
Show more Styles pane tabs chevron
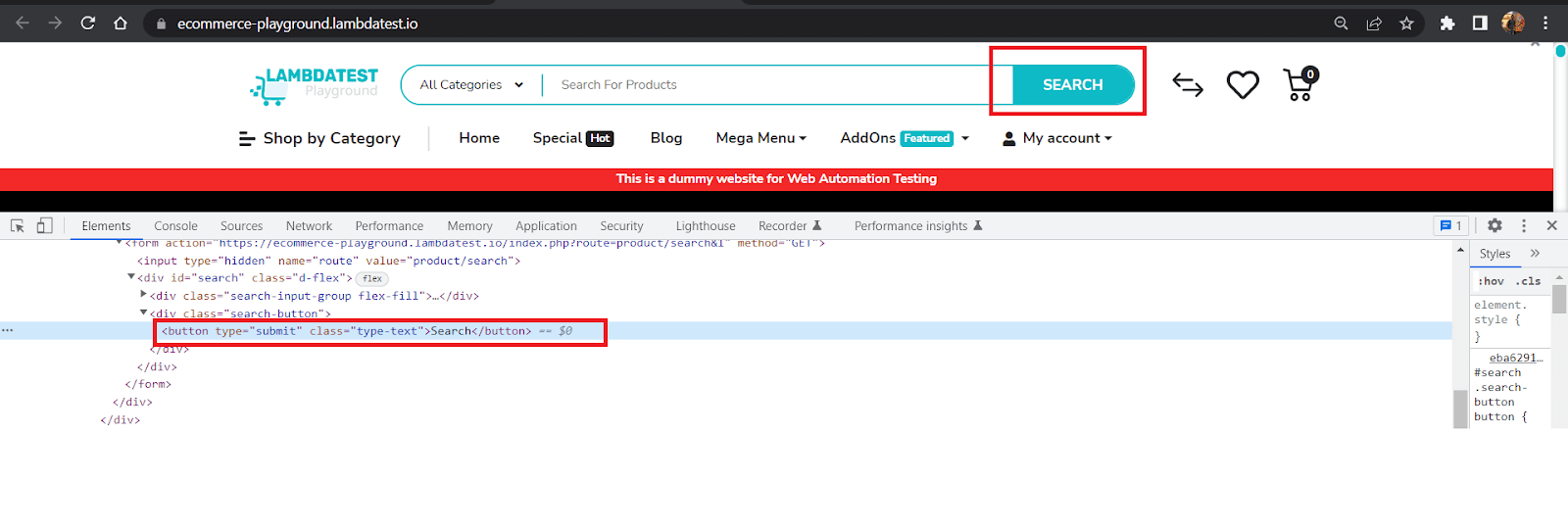1535,253
